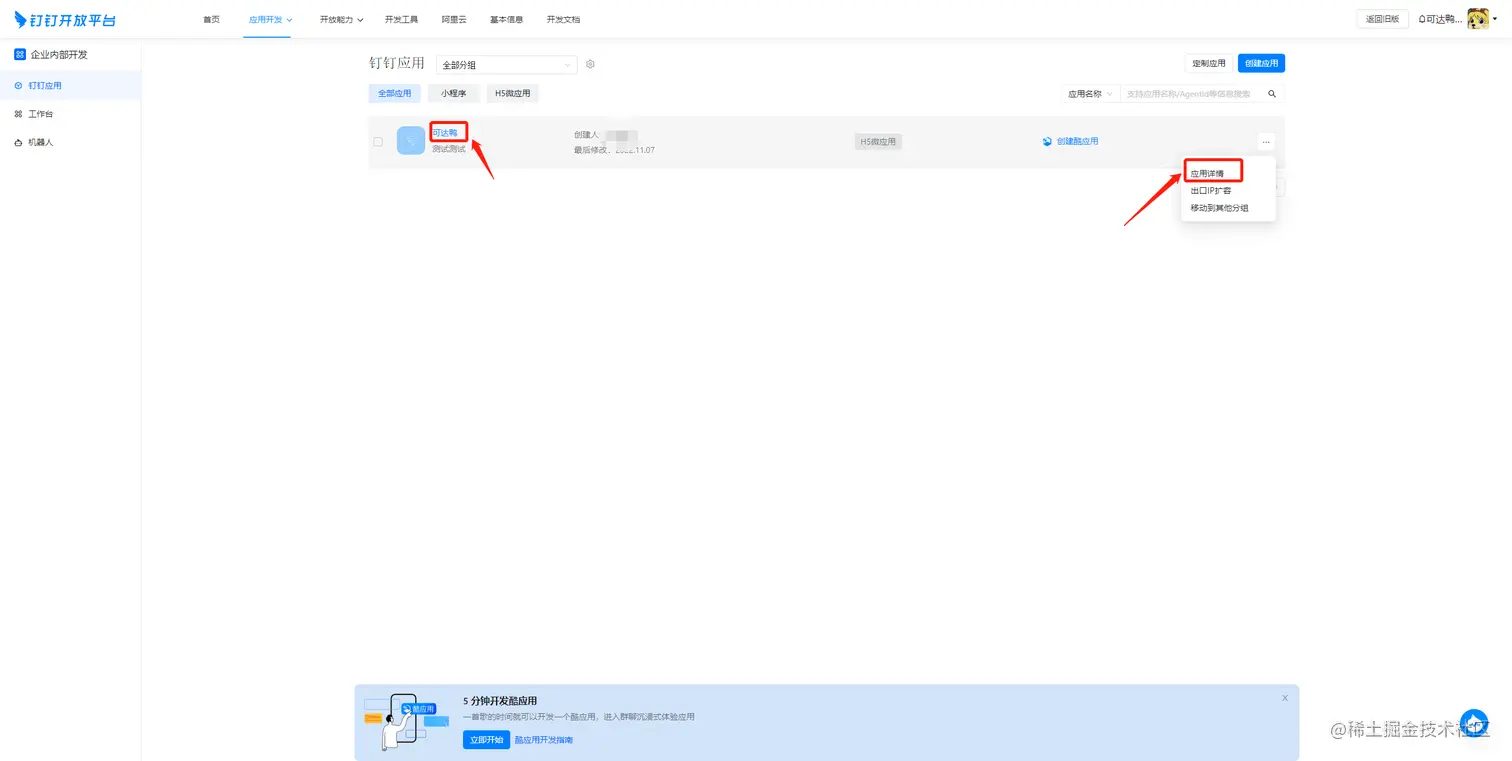Screen dimensions: 1512x761
Task: Open 开发文档 in top navigation
Action: point(563,19)
